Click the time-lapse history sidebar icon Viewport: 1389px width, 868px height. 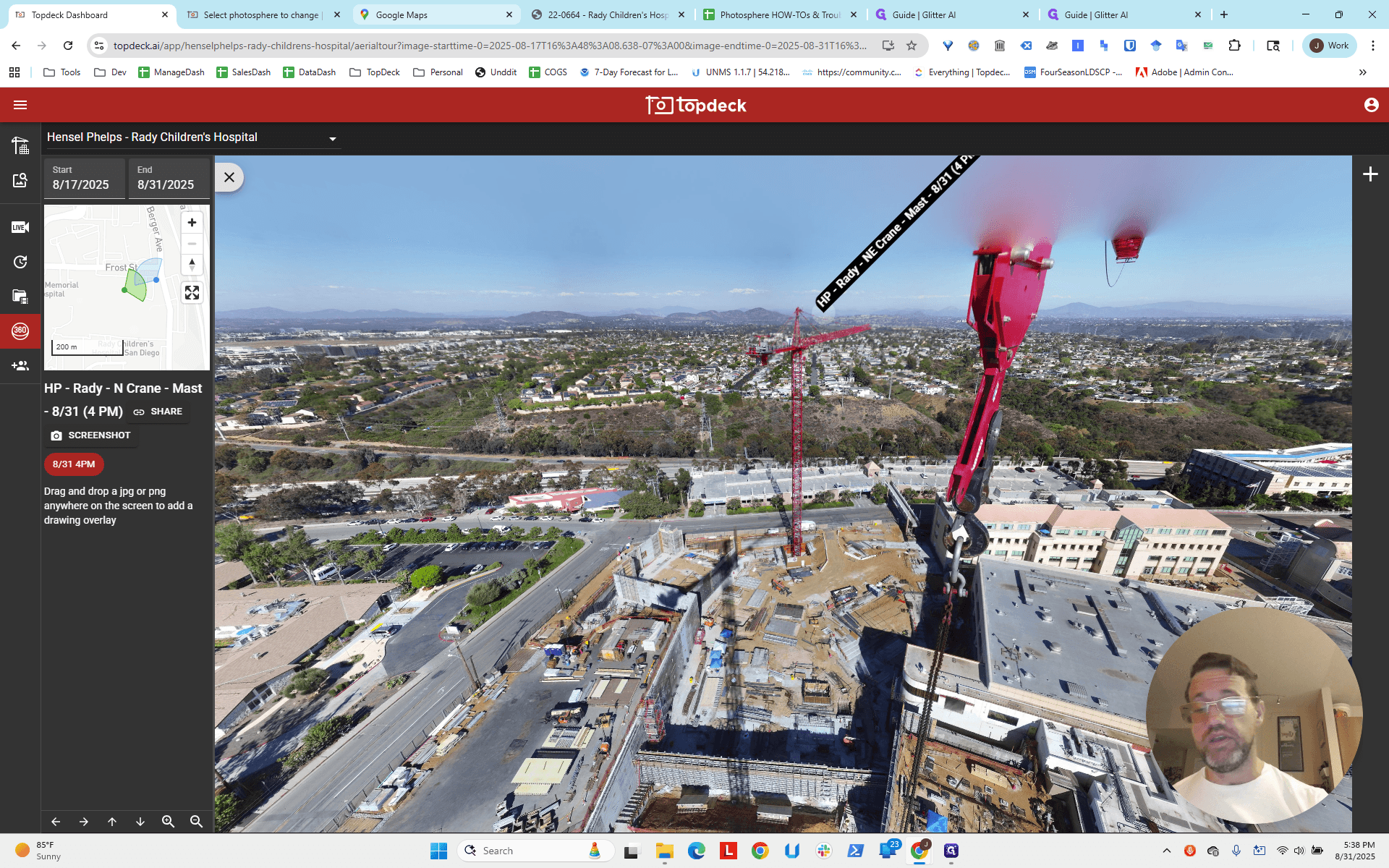[20, 262]
